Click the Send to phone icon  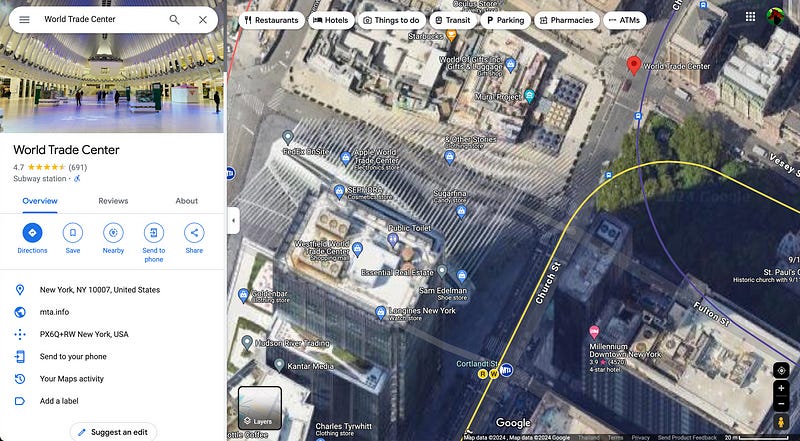click(x=154, y=233)
